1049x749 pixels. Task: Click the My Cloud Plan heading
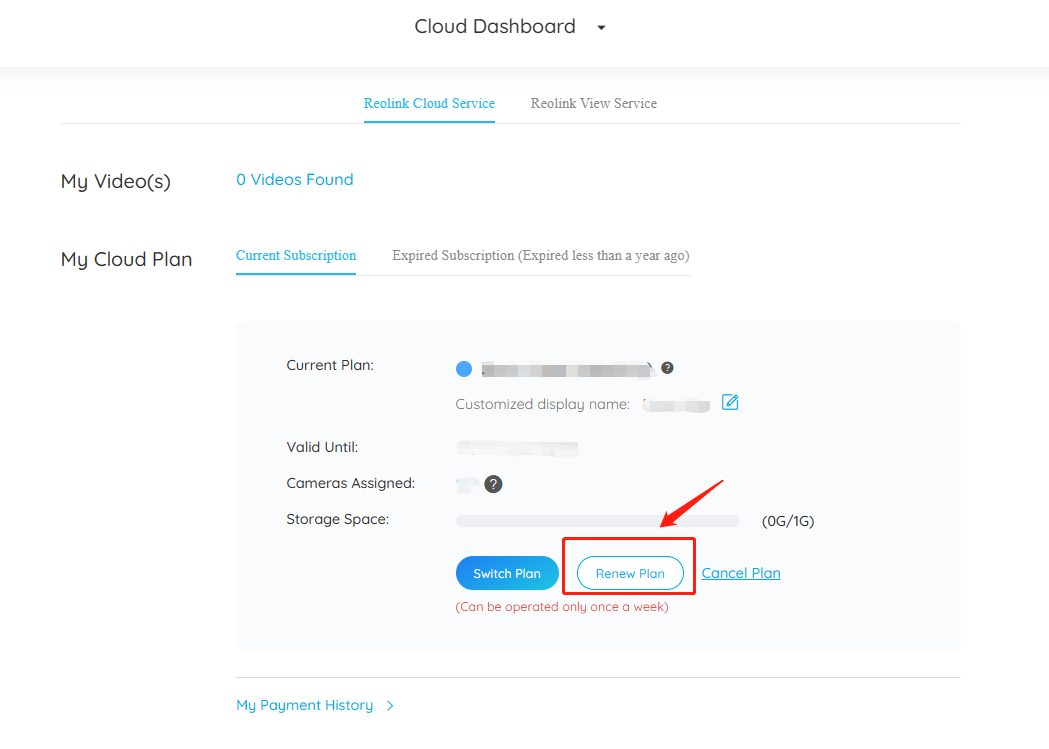click(x=126, y=259)
